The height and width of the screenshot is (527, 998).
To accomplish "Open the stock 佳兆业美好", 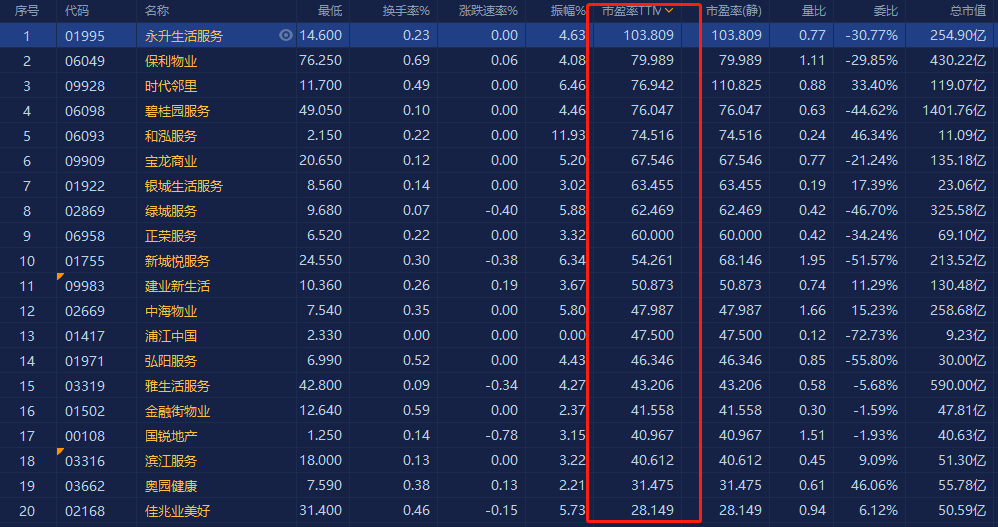I will (178, 511).
